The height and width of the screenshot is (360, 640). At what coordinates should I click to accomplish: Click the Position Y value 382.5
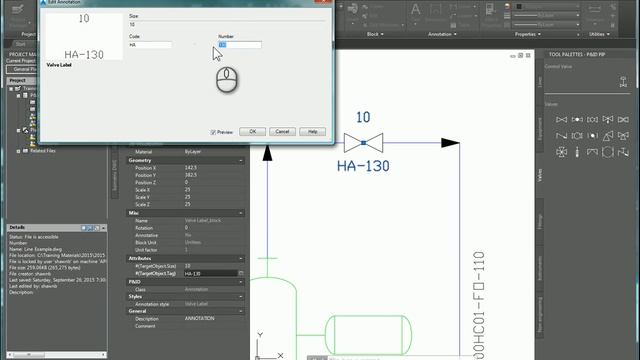pyautogui.click(x=191, y=175)
